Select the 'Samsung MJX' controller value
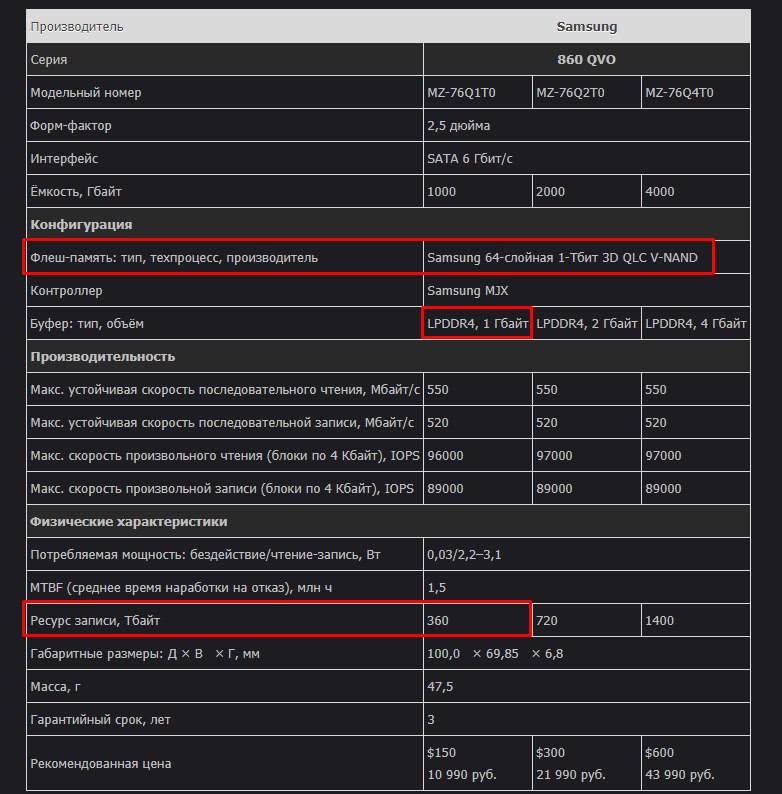This screenshot has height=794, width=782. (x=467, y=291)
